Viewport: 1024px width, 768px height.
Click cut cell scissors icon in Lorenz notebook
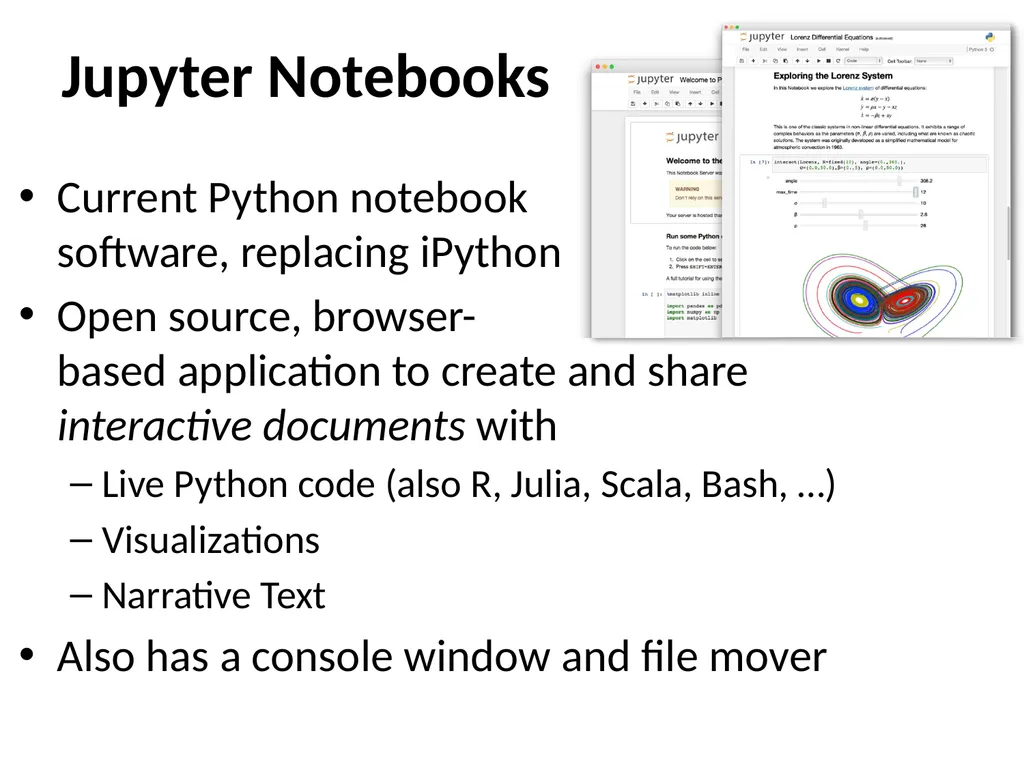tap(765, 61)
